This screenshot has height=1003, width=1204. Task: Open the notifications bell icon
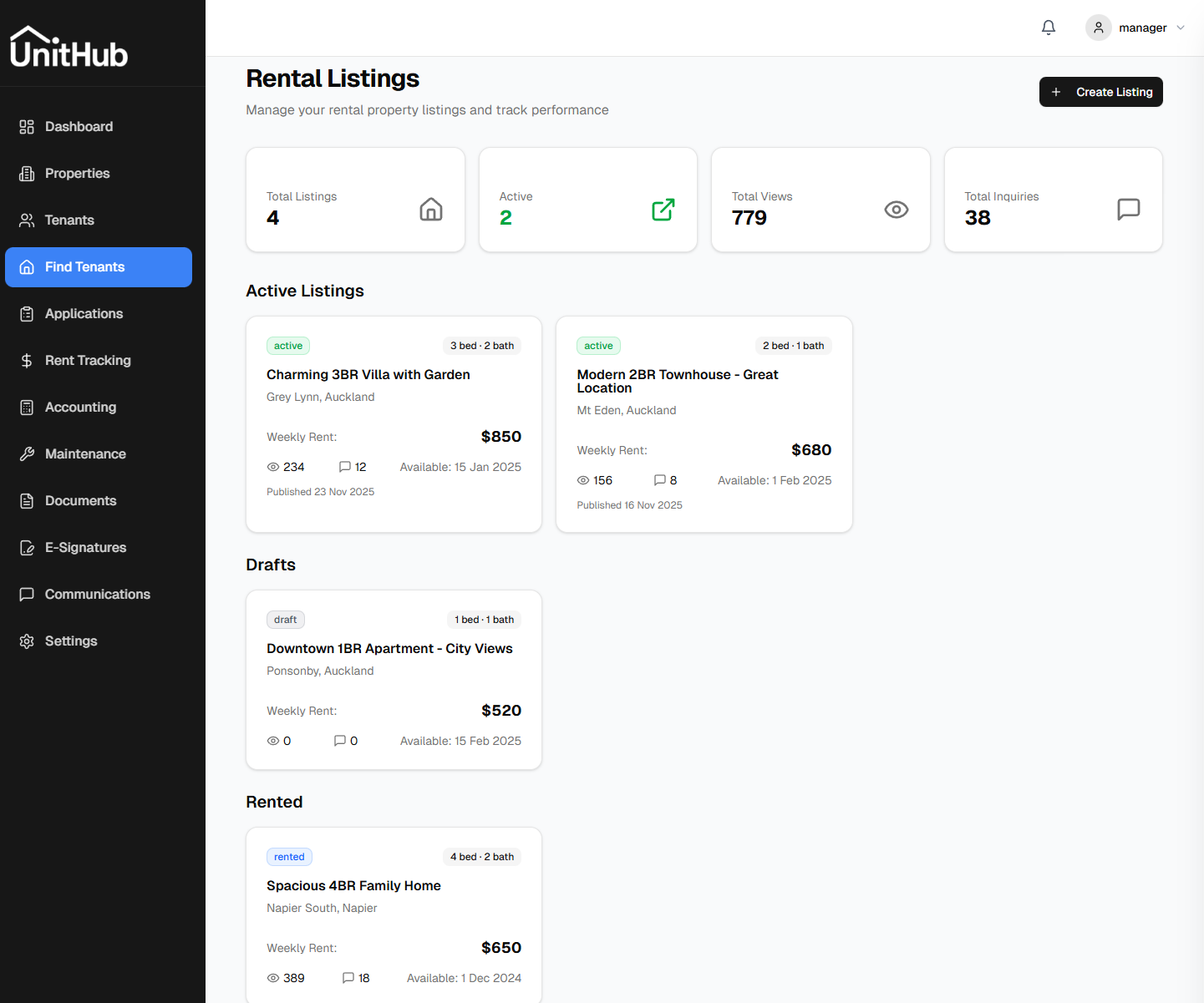(1049, 28)
